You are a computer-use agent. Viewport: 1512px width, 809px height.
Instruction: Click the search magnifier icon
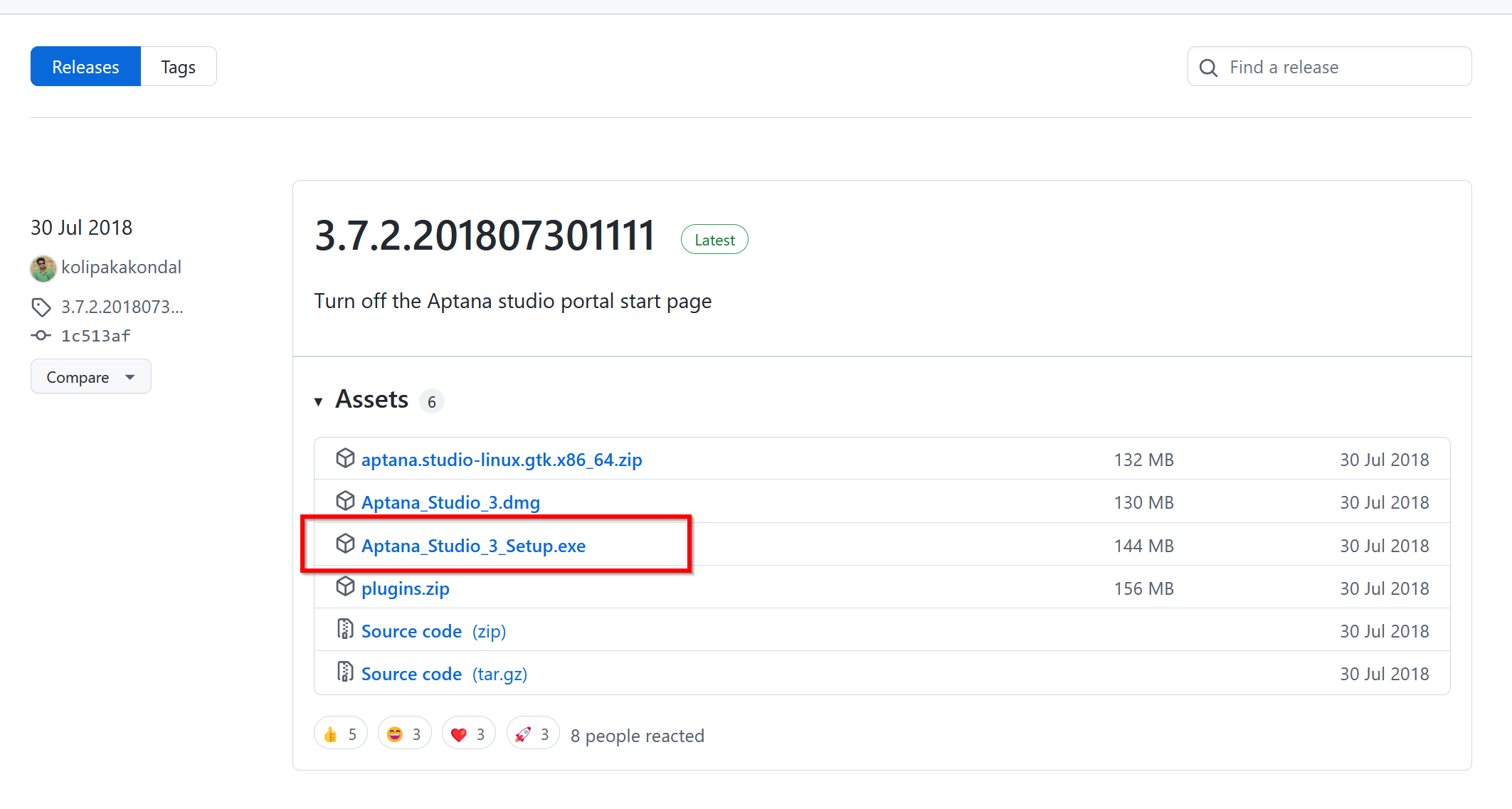[1208, 68]
